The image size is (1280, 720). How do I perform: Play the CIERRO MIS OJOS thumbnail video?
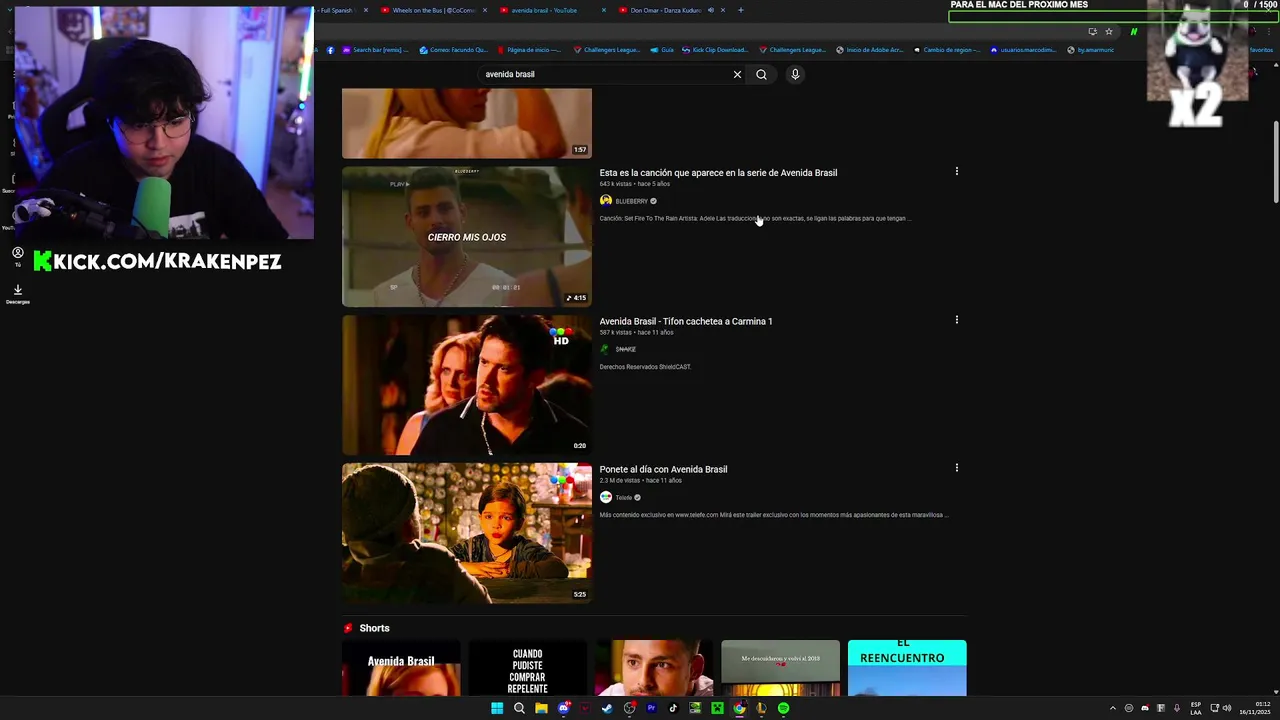[x=467, y=237]
